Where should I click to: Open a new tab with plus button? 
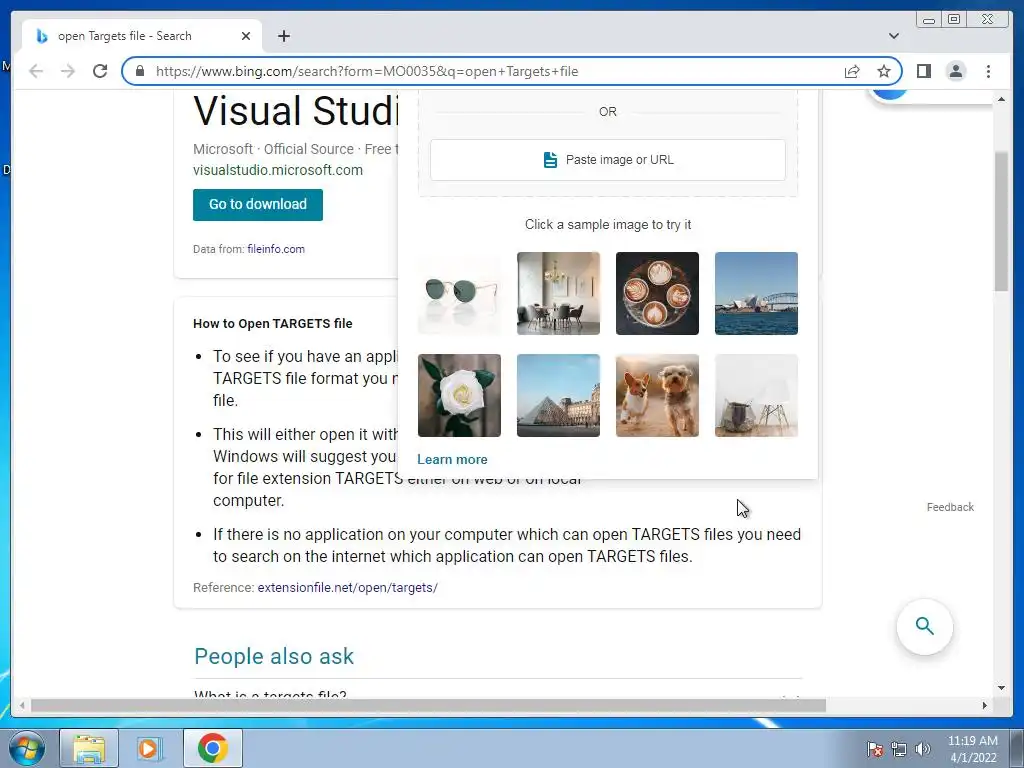(283, 36)
